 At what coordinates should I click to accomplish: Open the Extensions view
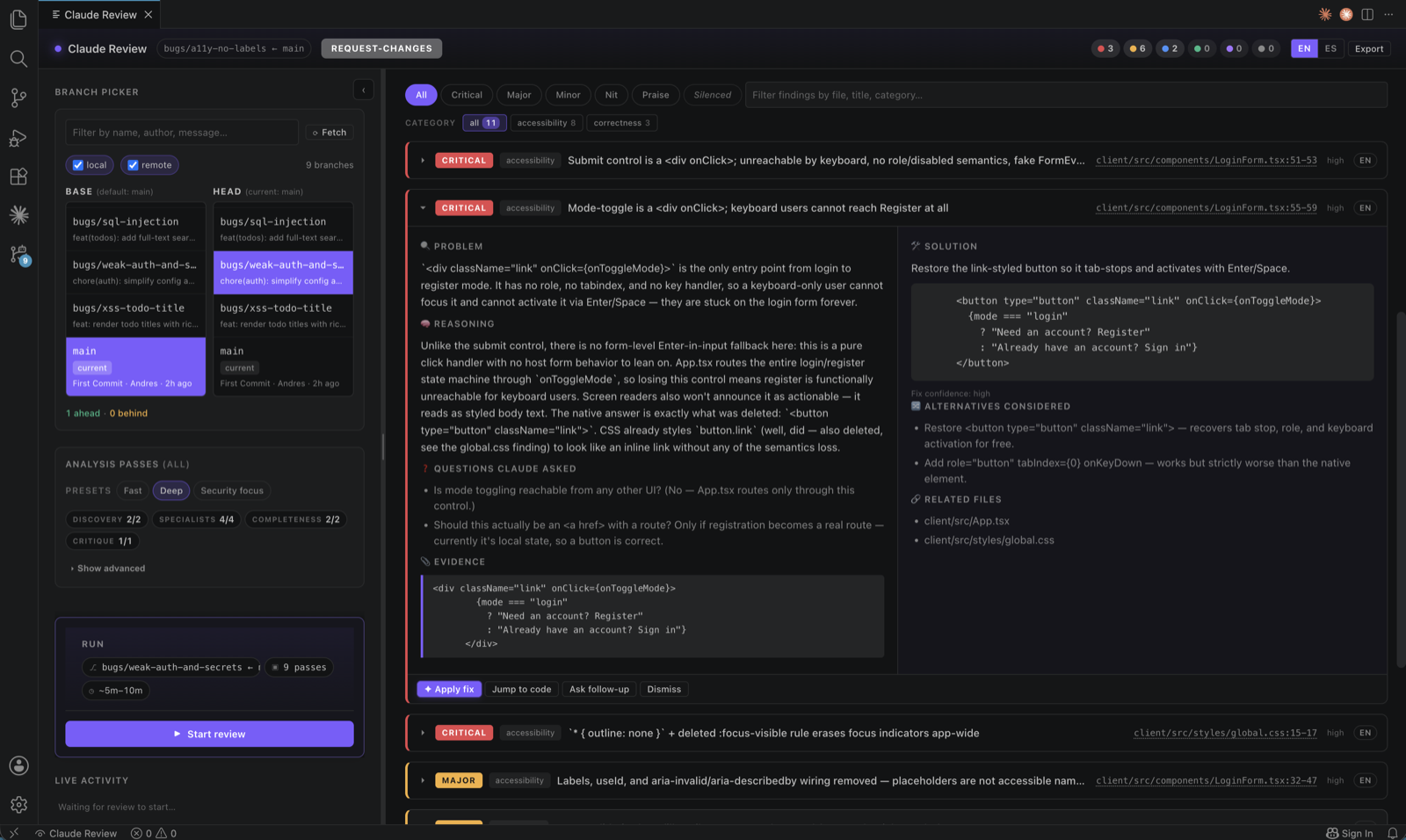coord(18,177)
